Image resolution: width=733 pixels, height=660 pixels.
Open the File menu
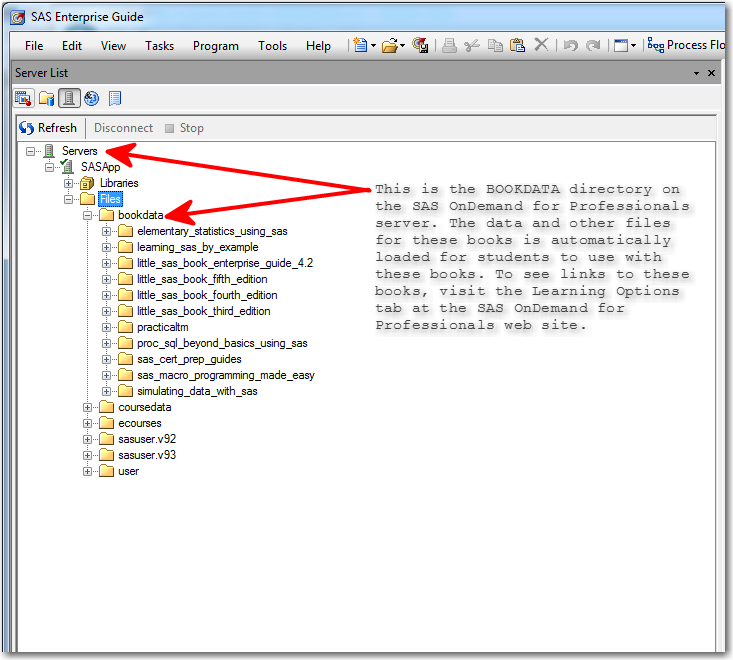34,46
